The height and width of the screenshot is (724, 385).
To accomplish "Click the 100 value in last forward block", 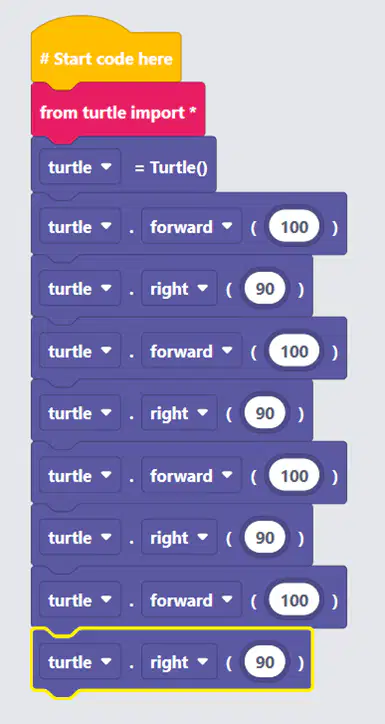I will click(x=295, y=600).
